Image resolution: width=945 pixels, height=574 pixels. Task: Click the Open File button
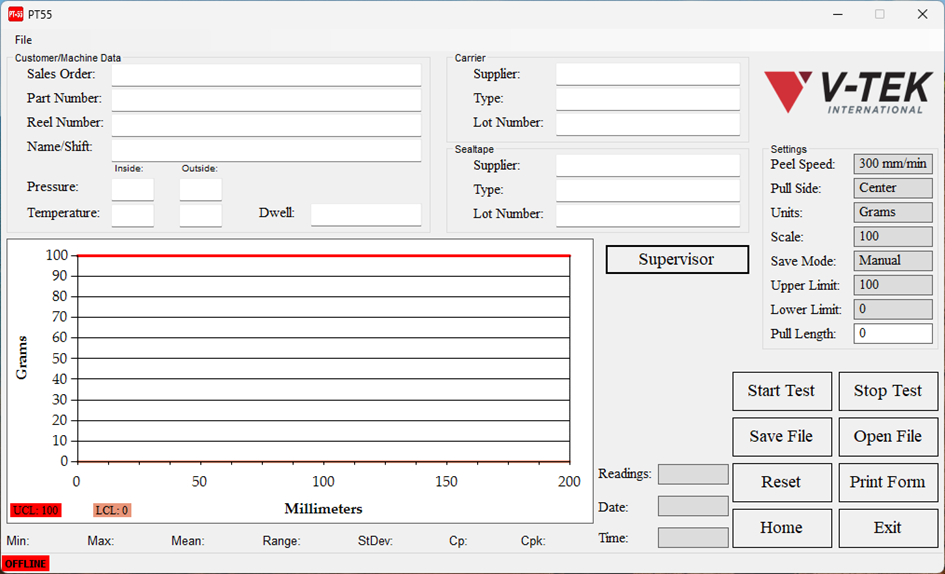[x=887, y=437]
